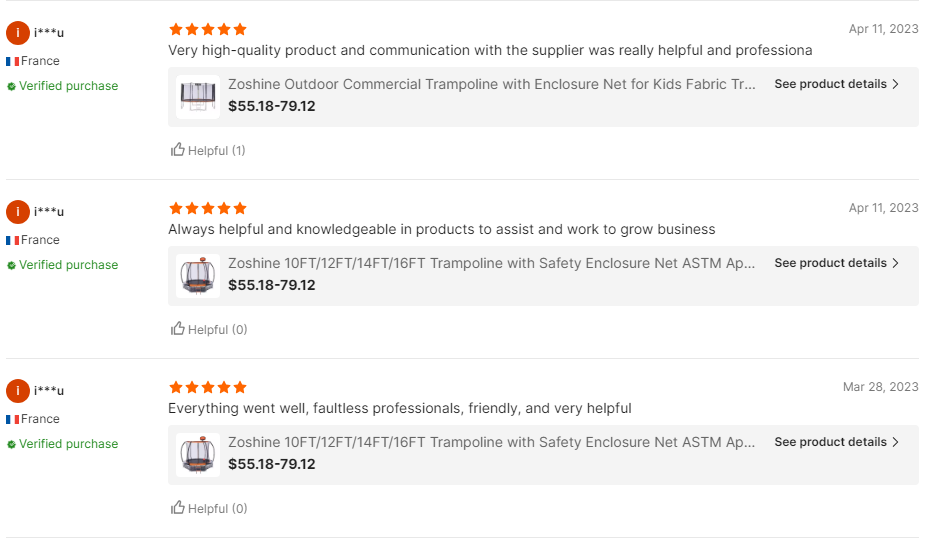Expand 'See product details' in Mar 28 review
This screenshot has height=539, width=940.
pos(836,442)
